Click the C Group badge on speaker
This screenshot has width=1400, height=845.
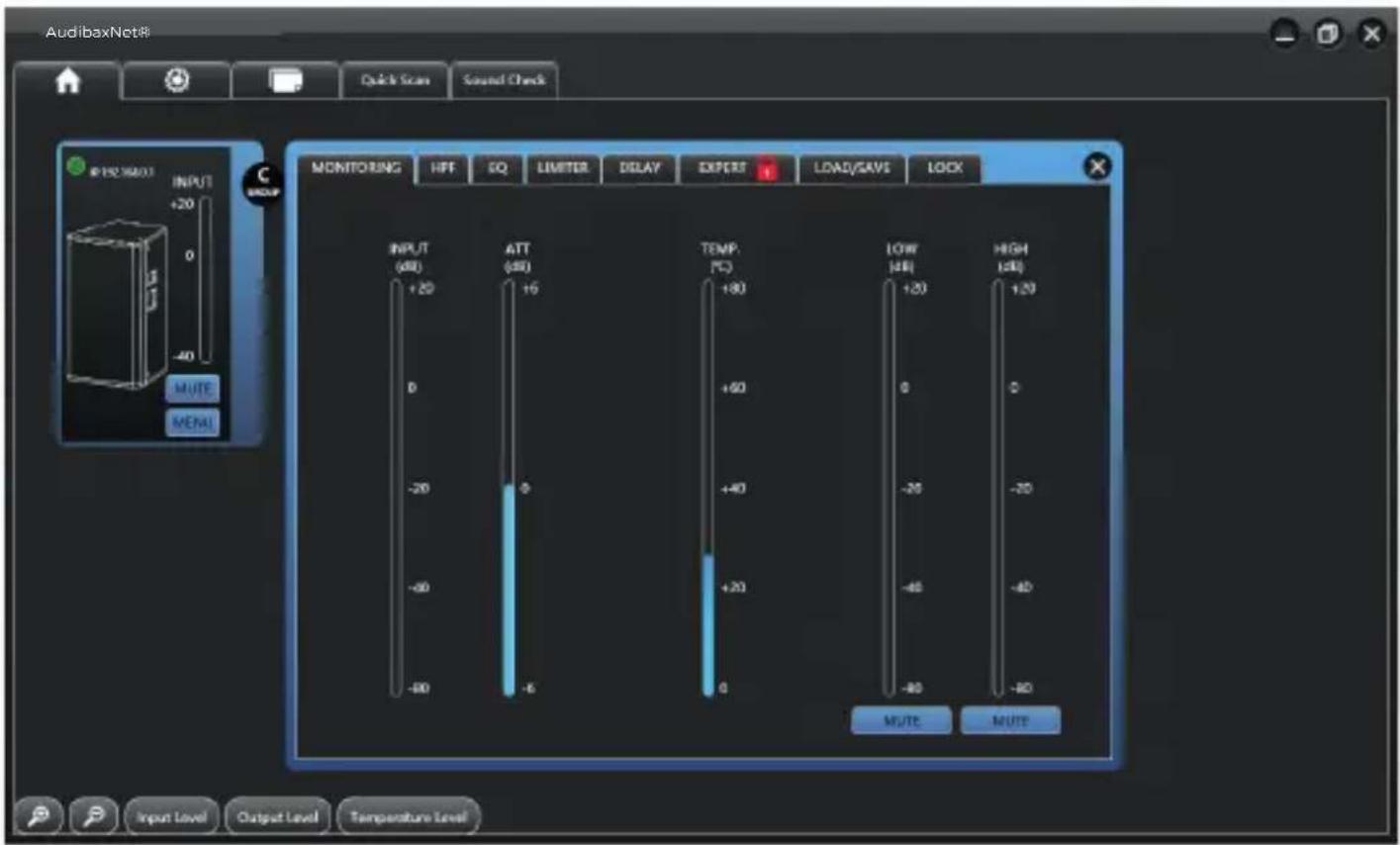[263, 182]
